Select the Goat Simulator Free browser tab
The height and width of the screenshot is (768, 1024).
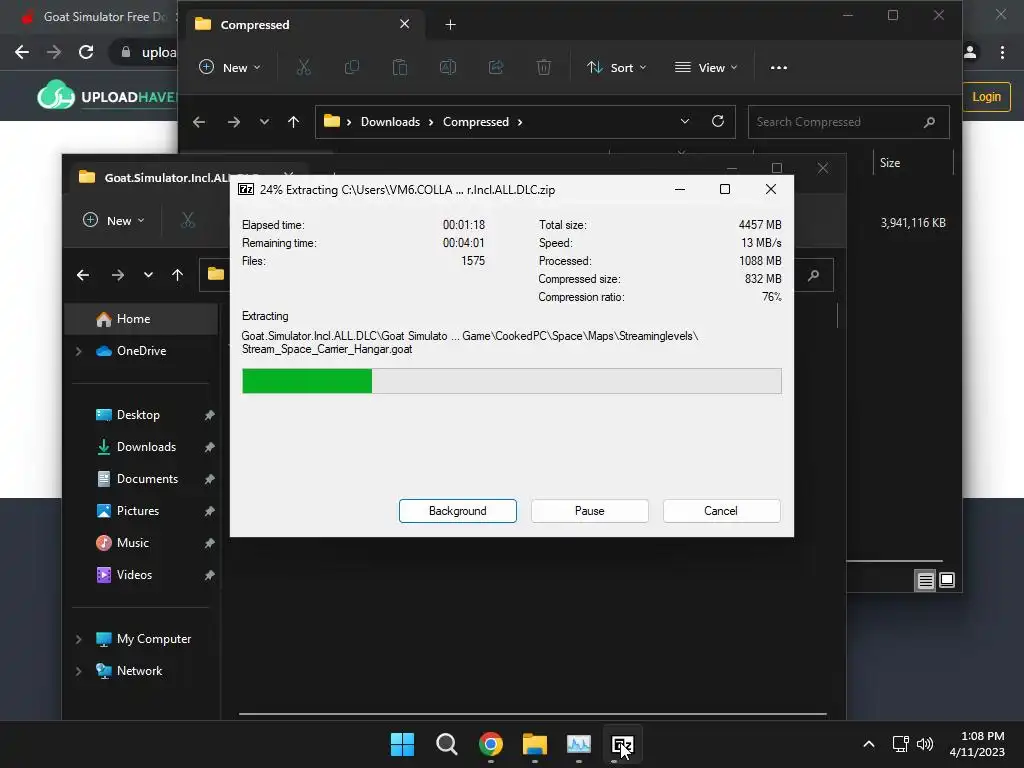98,17
